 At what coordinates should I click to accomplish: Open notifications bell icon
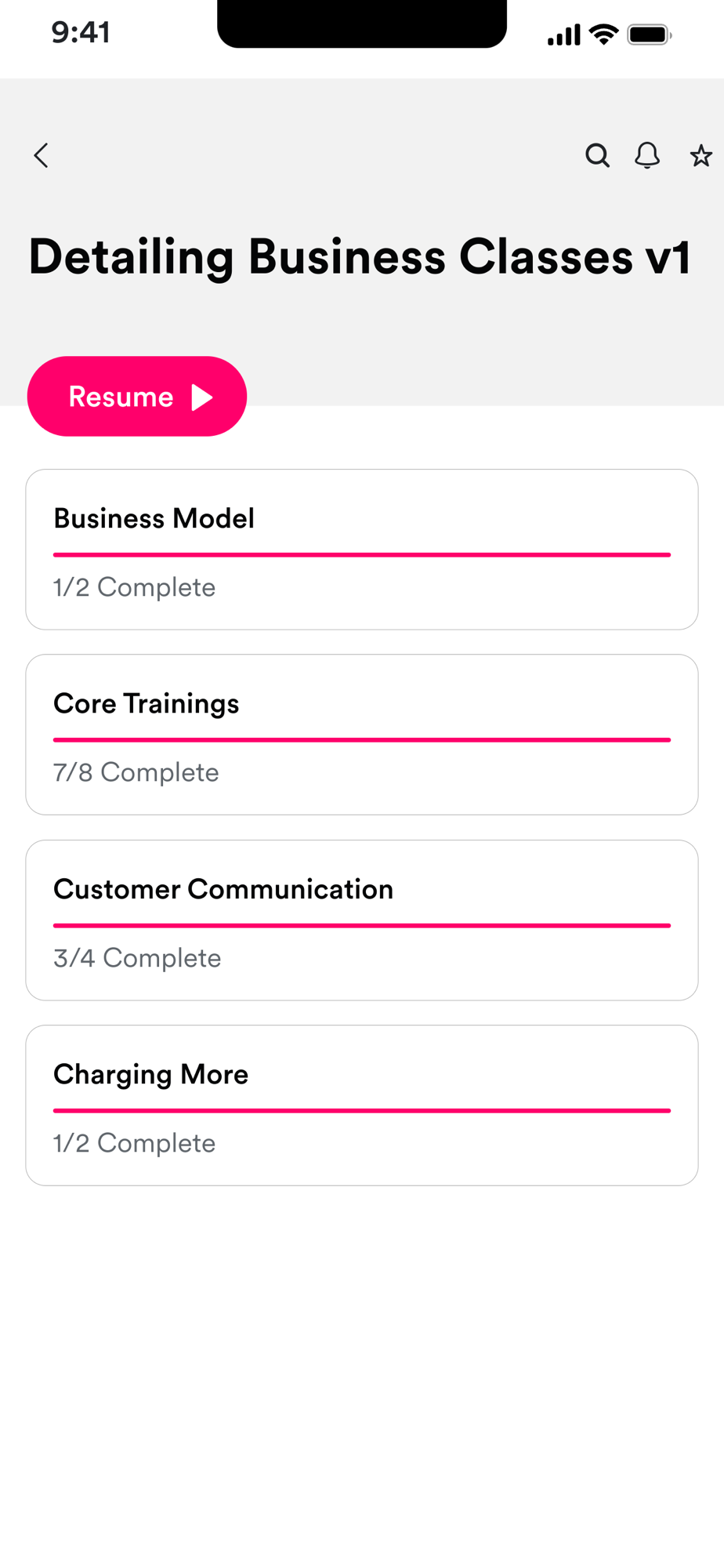(647, 155)
